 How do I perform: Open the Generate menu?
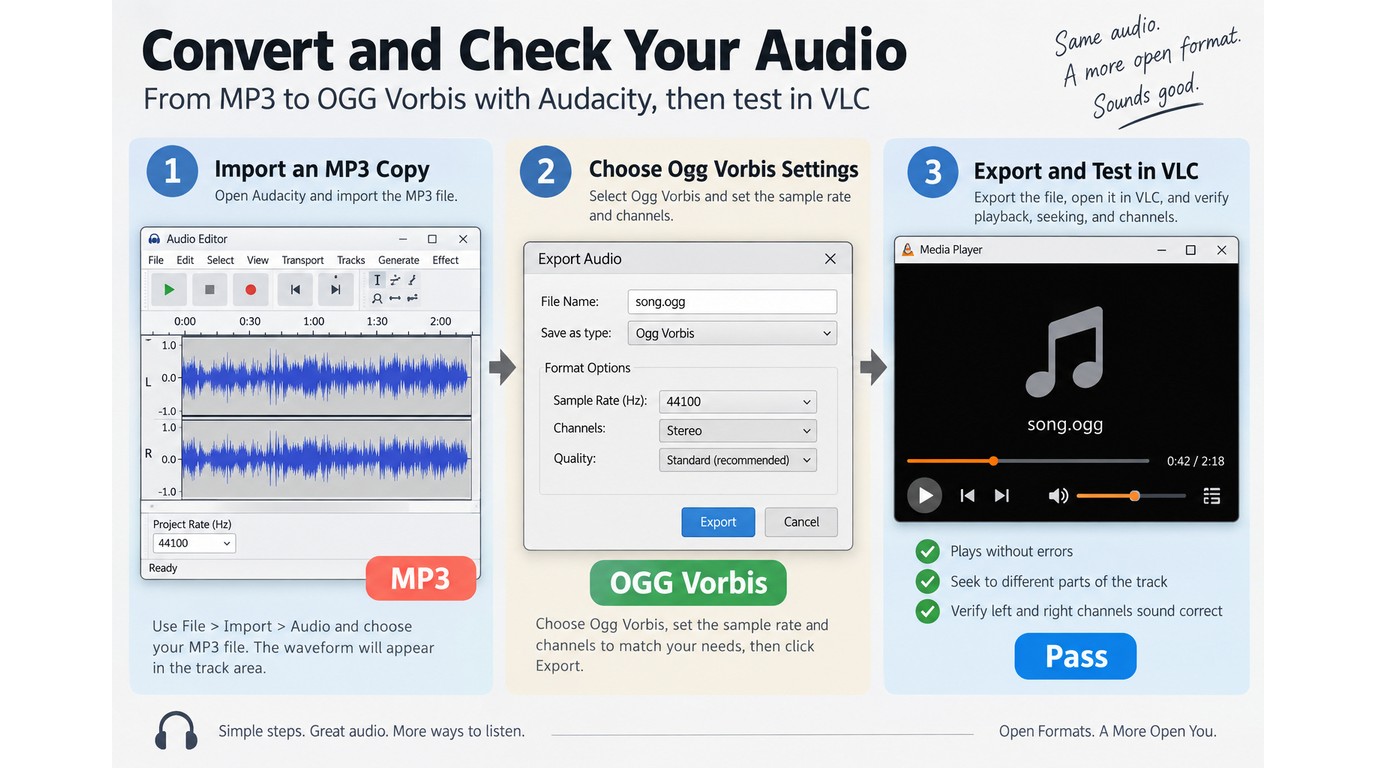(399, 260)
